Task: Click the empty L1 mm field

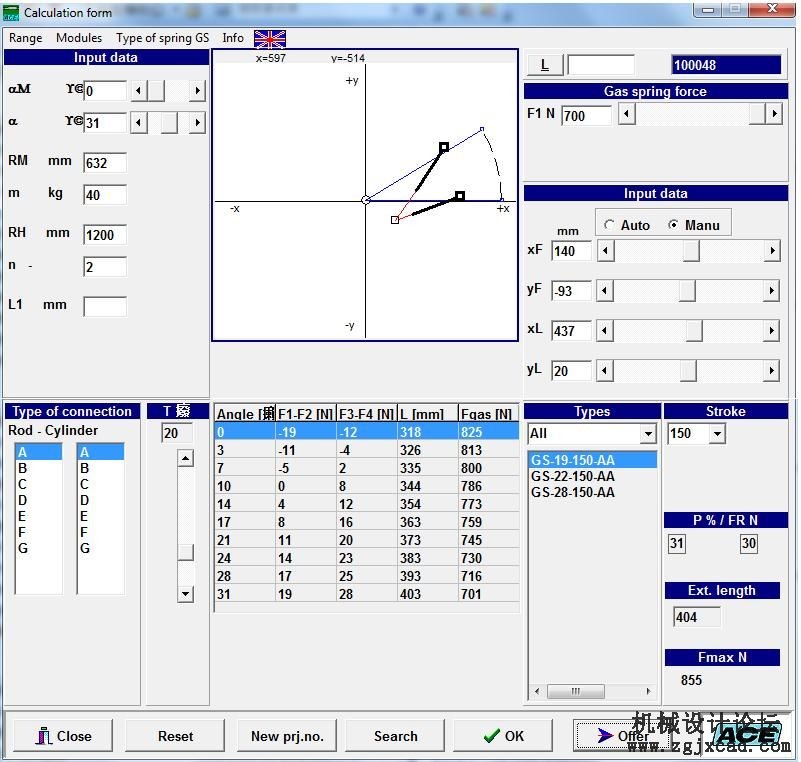Action: coord(105,306)
